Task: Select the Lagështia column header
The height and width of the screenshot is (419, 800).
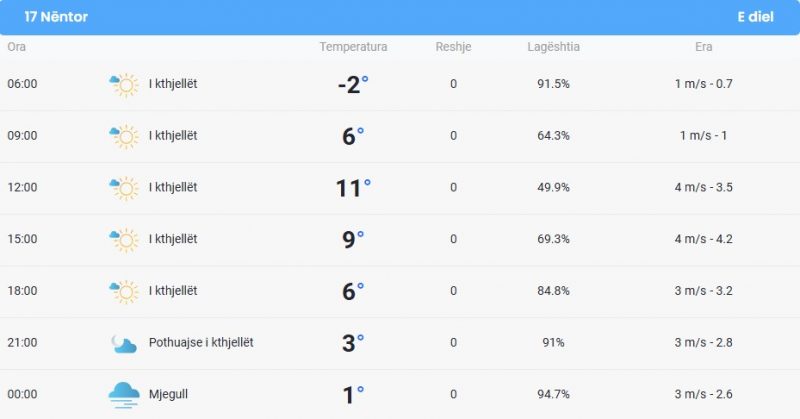Action: 554,47
